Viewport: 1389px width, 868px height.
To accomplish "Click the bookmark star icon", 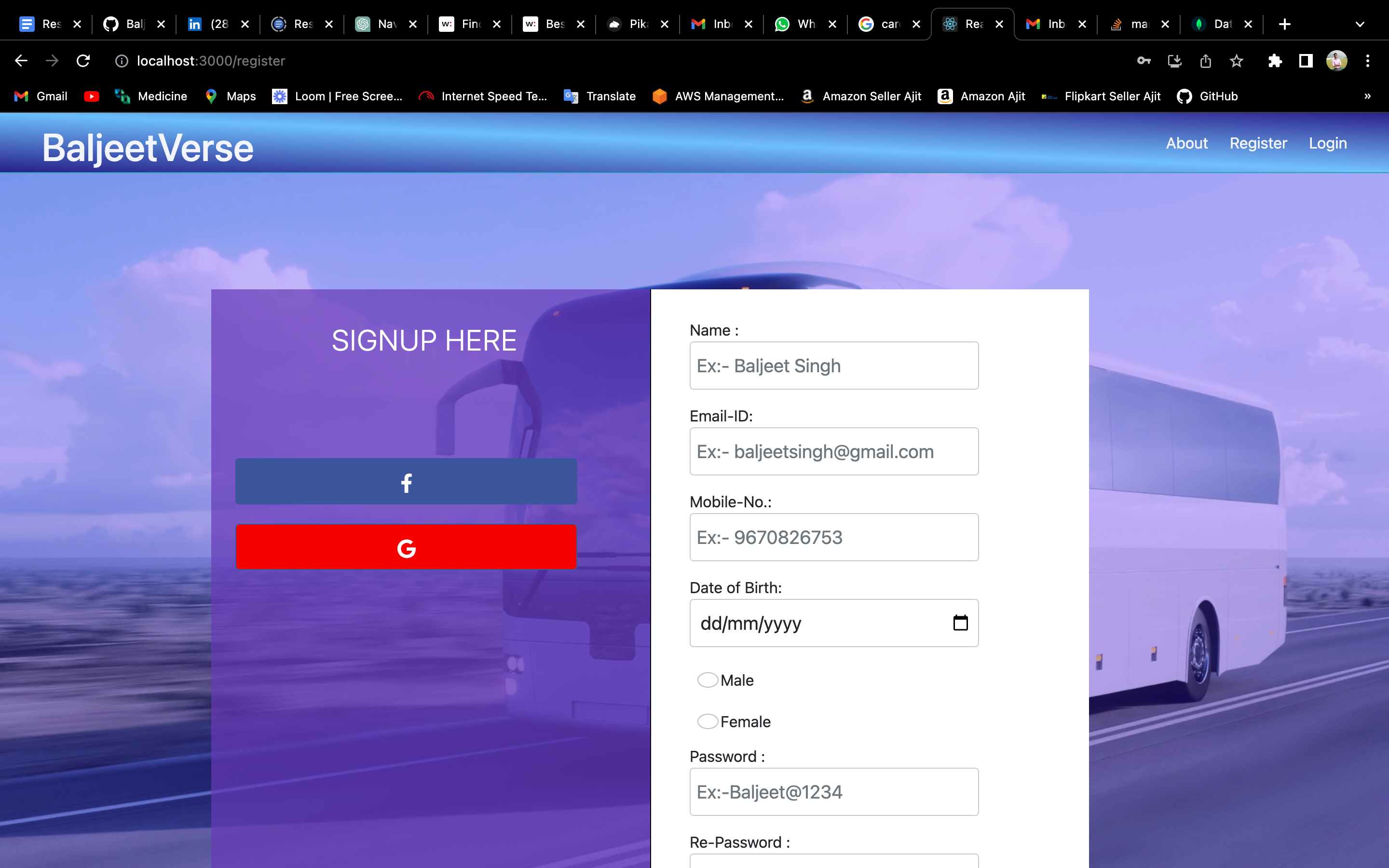I will 1236,61.
